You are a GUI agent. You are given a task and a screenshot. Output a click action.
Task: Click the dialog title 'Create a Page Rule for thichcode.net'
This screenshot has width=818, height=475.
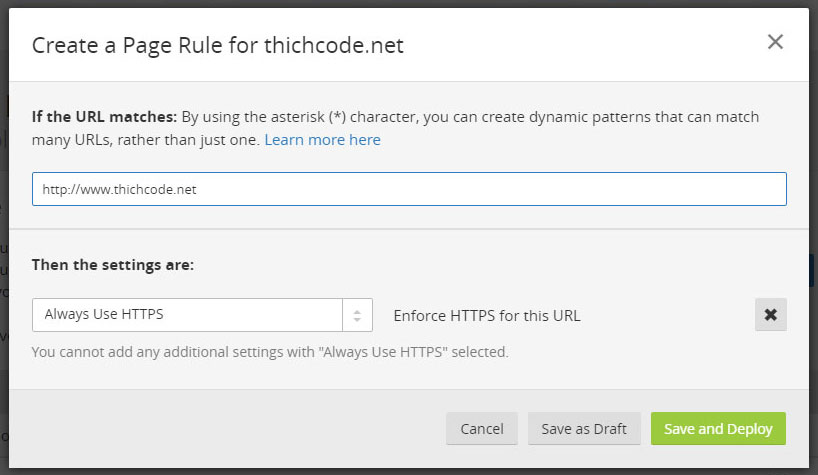218,45
